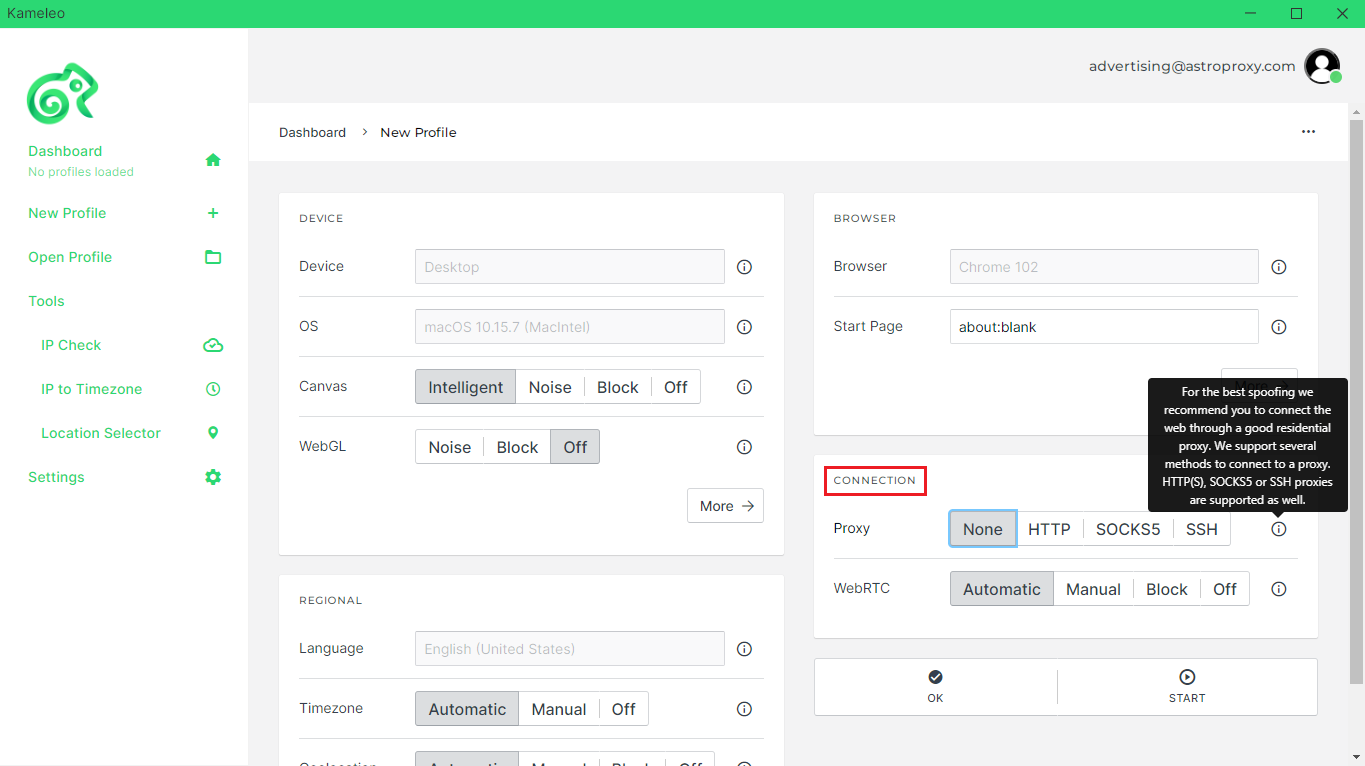The height and width of the screenshot is (766, 1365).
Task: Show info for the OS field
Action: 744,327
